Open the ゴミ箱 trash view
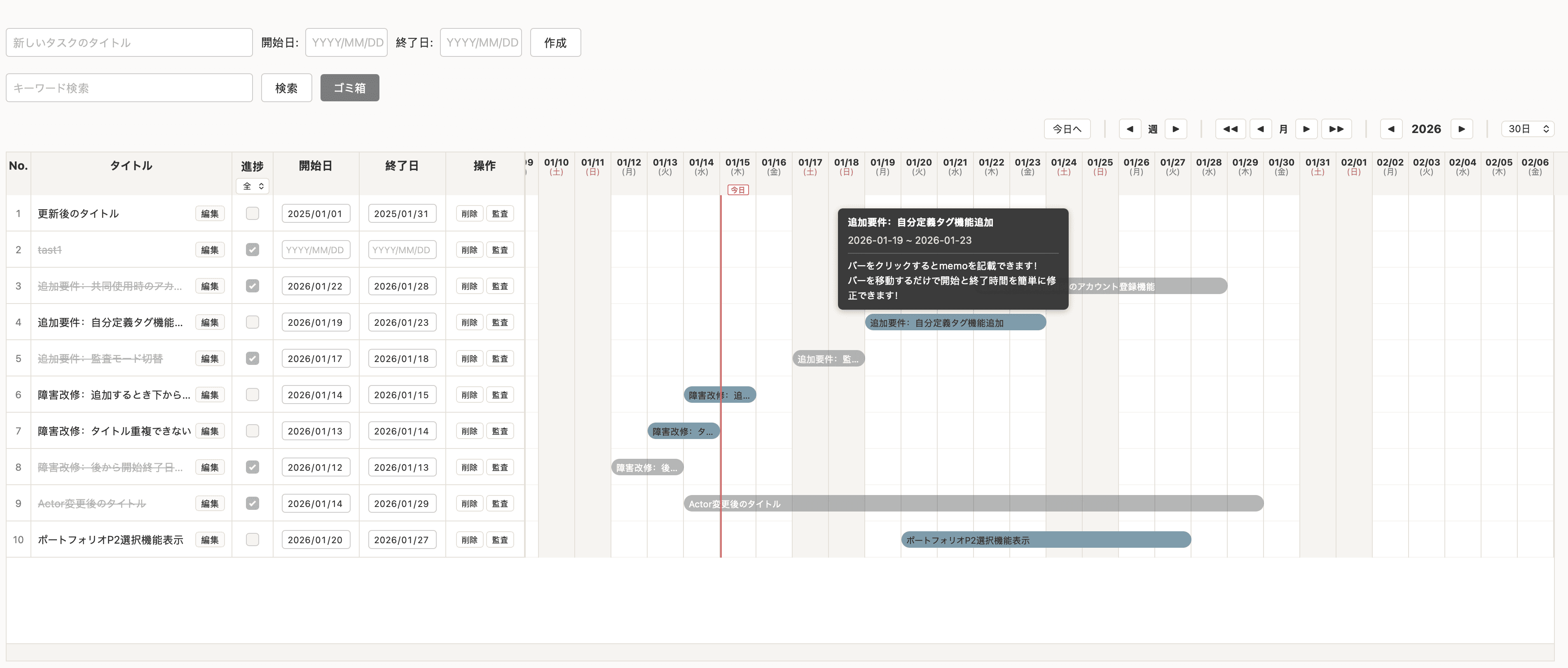 (x=349, y=88)
